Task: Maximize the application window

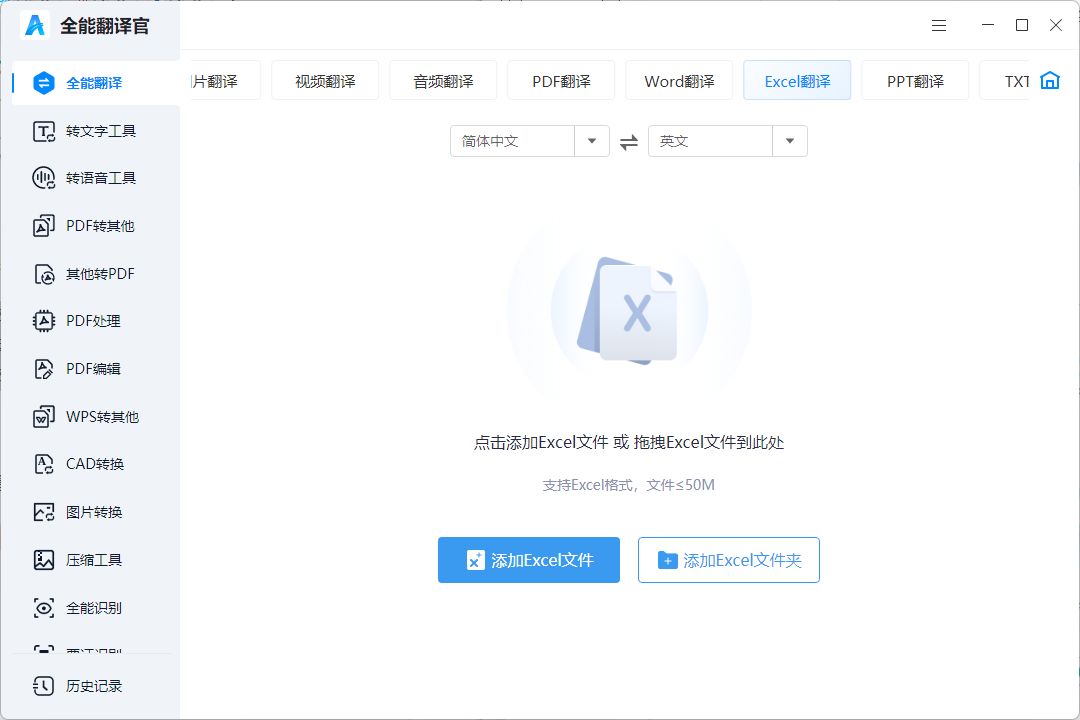Action: [1022, 25]
